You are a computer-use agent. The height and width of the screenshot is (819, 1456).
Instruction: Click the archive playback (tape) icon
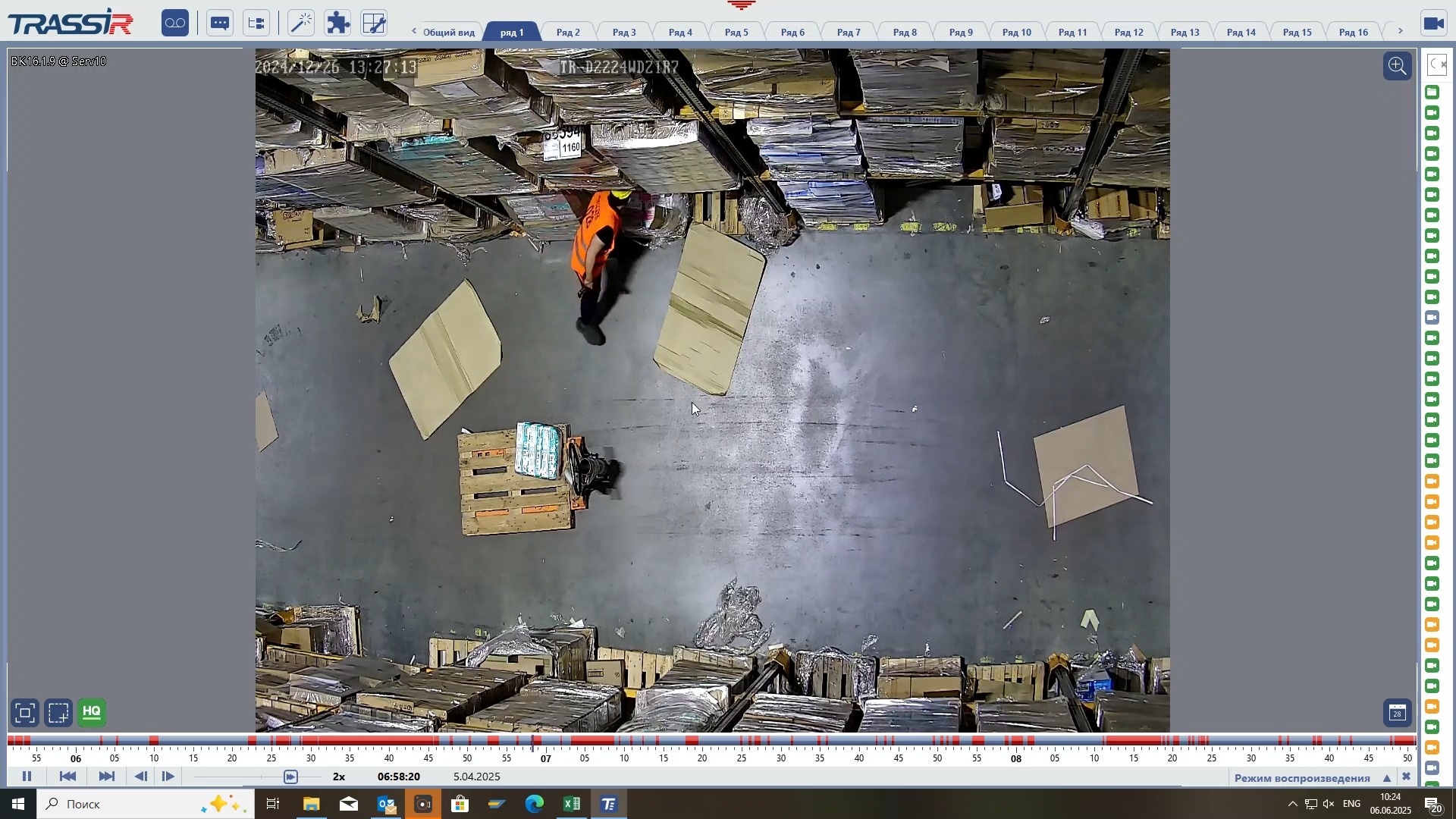[x=174, y=23]
